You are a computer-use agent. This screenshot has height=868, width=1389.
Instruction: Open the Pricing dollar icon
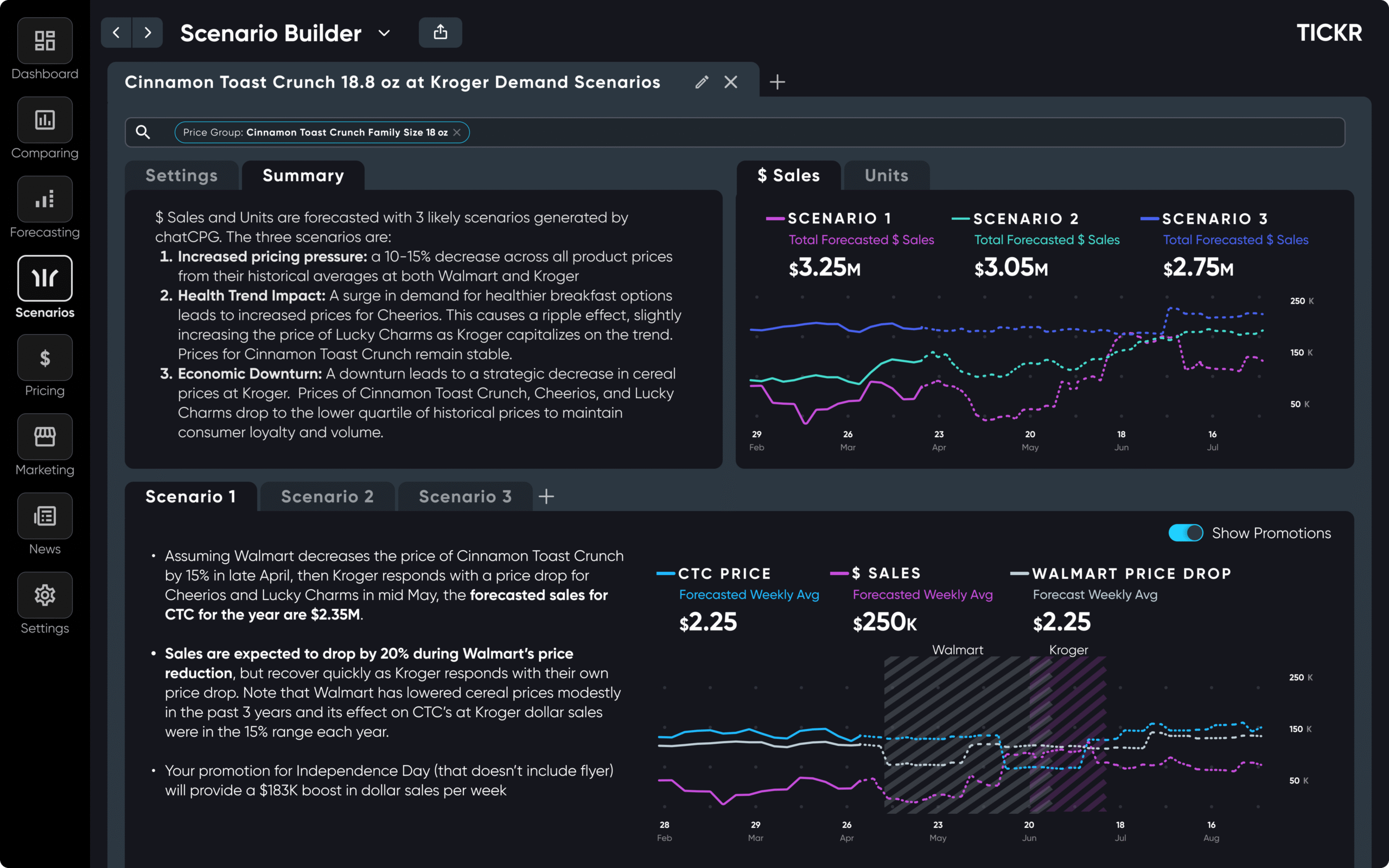45,358
